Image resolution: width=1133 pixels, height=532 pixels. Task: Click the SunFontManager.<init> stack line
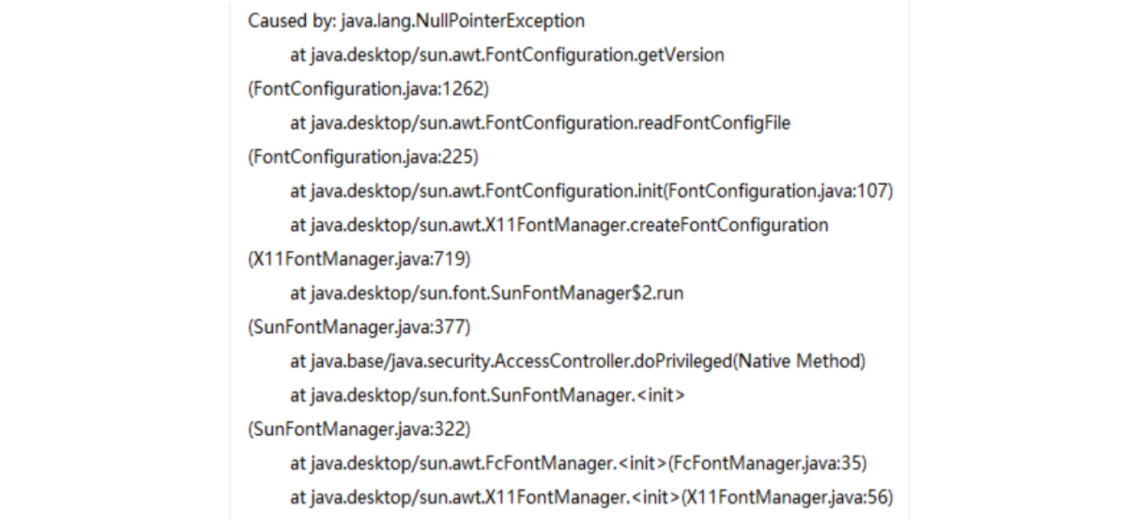[x=488, y=395]
